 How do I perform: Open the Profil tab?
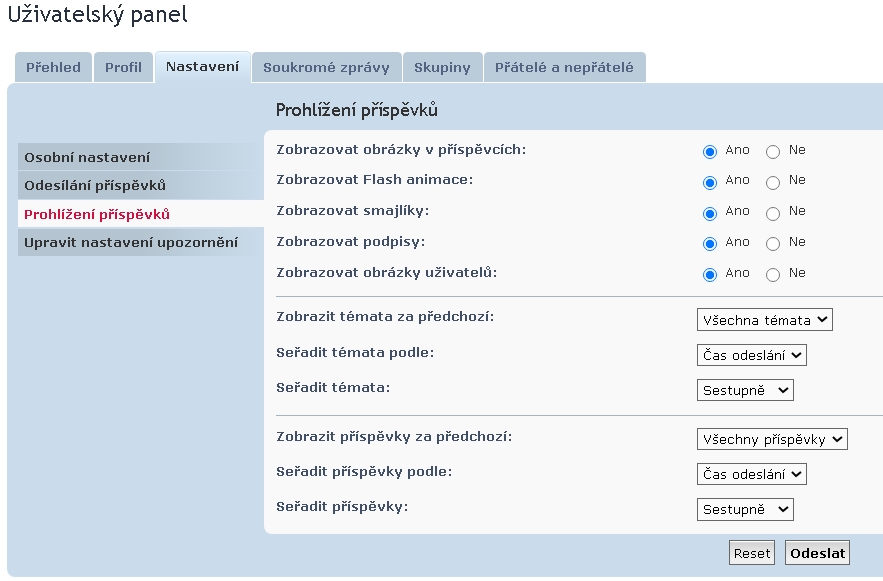click(x=124, y=67)
